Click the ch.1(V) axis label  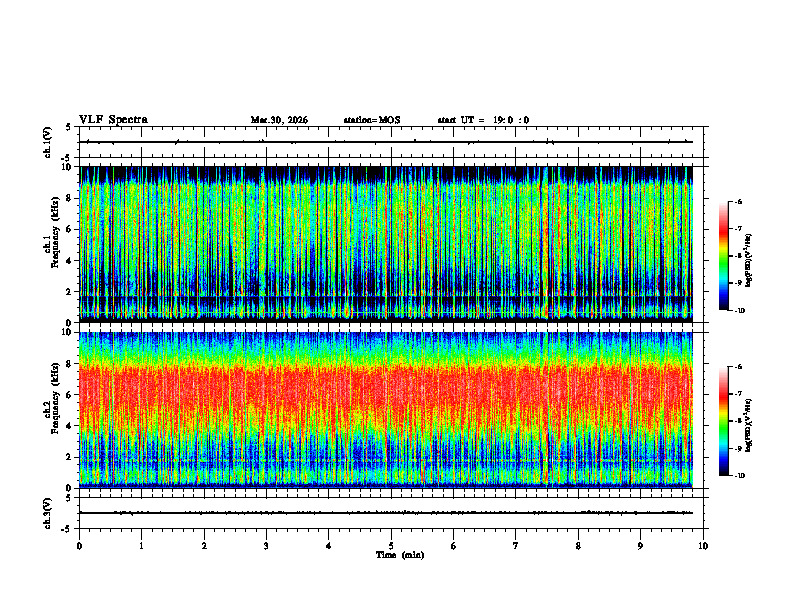[x=48, y=142]
